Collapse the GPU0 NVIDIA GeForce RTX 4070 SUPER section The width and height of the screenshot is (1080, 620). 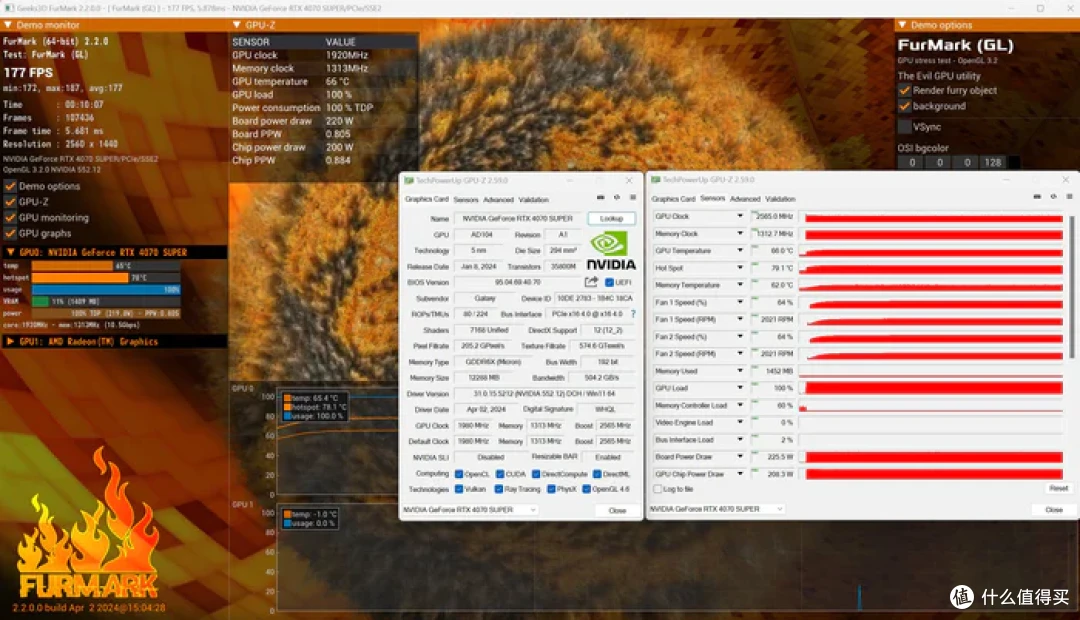(x=10, y=252)
